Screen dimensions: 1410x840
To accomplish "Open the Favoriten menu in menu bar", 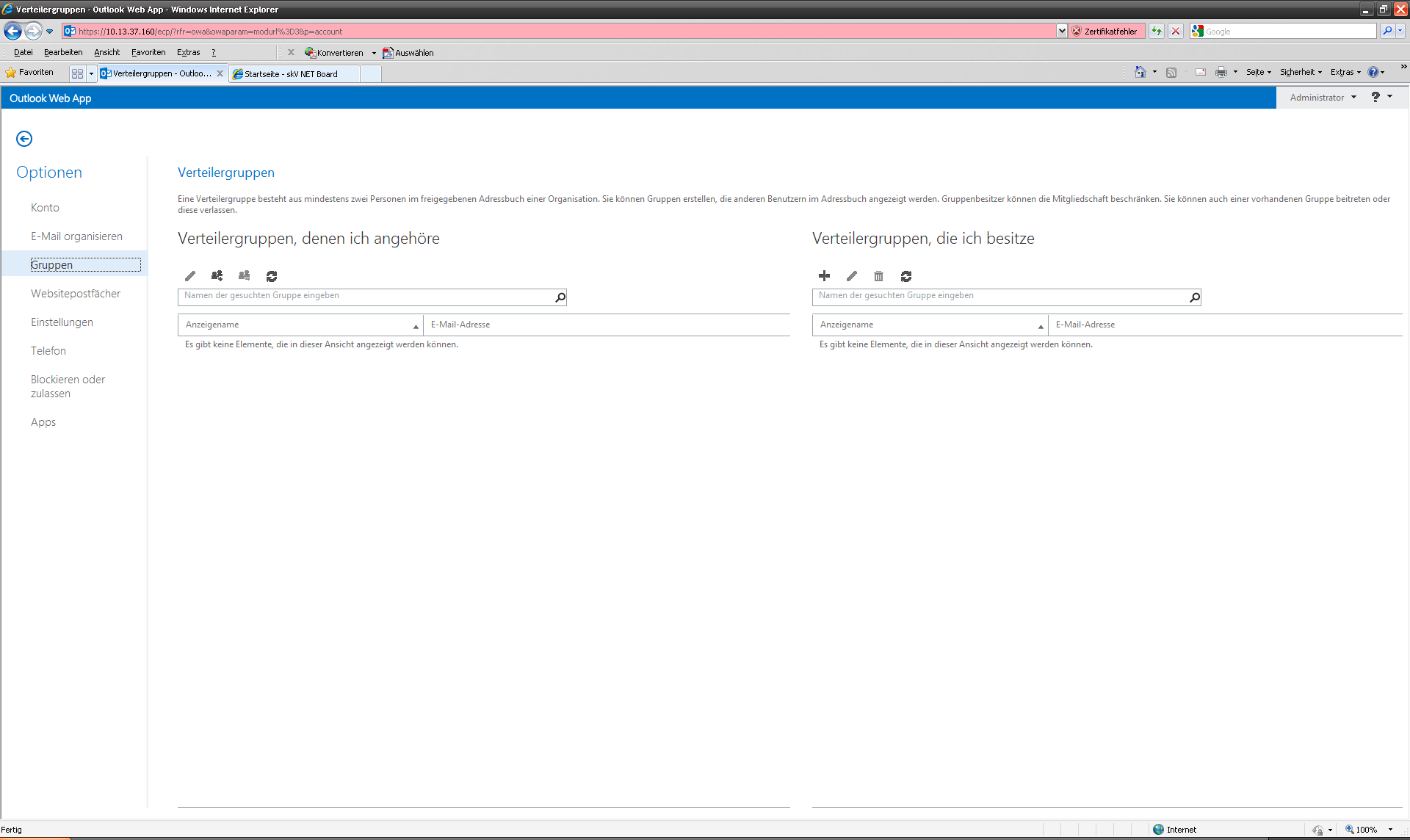I will tap(148, 52).
